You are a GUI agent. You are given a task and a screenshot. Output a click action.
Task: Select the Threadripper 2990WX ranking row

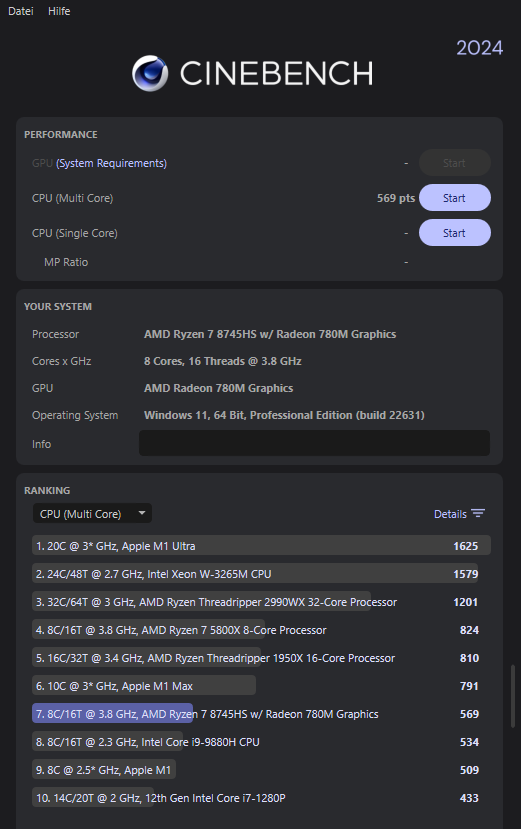pyautogui.click(x=261, y=602)
